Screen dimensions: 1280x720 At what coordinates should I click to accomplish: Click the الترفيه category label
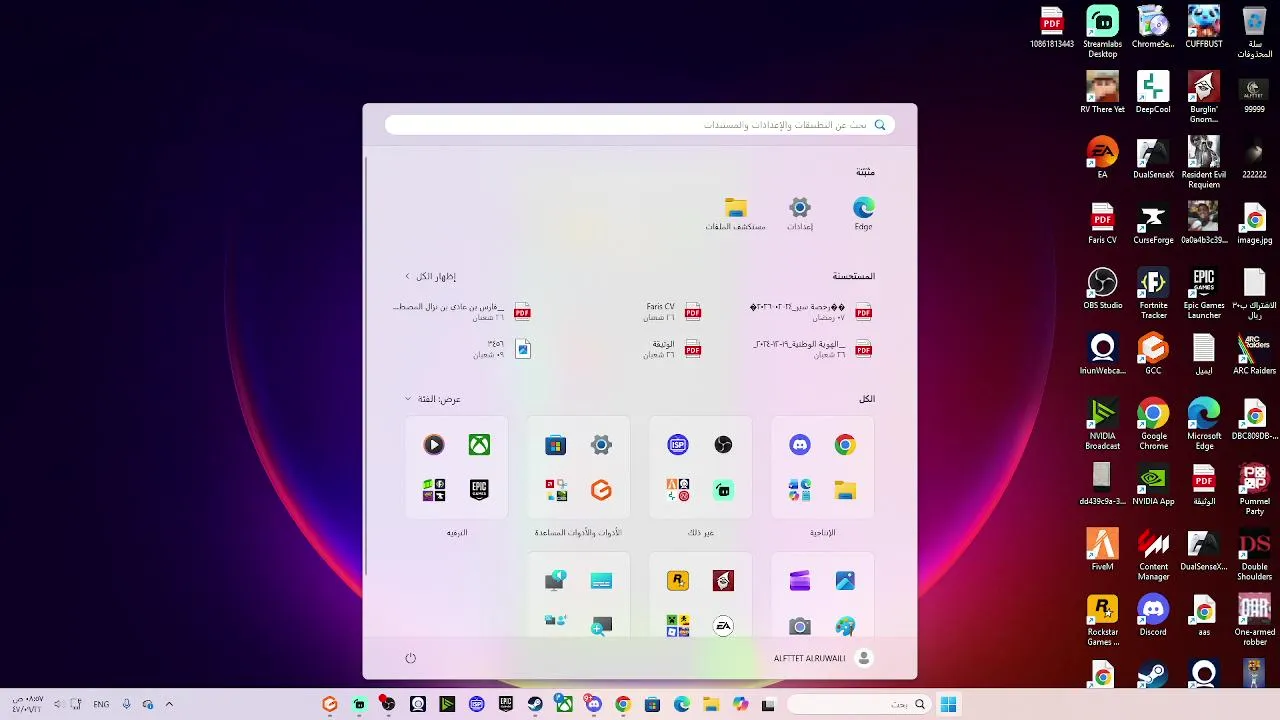pos(457,533)
